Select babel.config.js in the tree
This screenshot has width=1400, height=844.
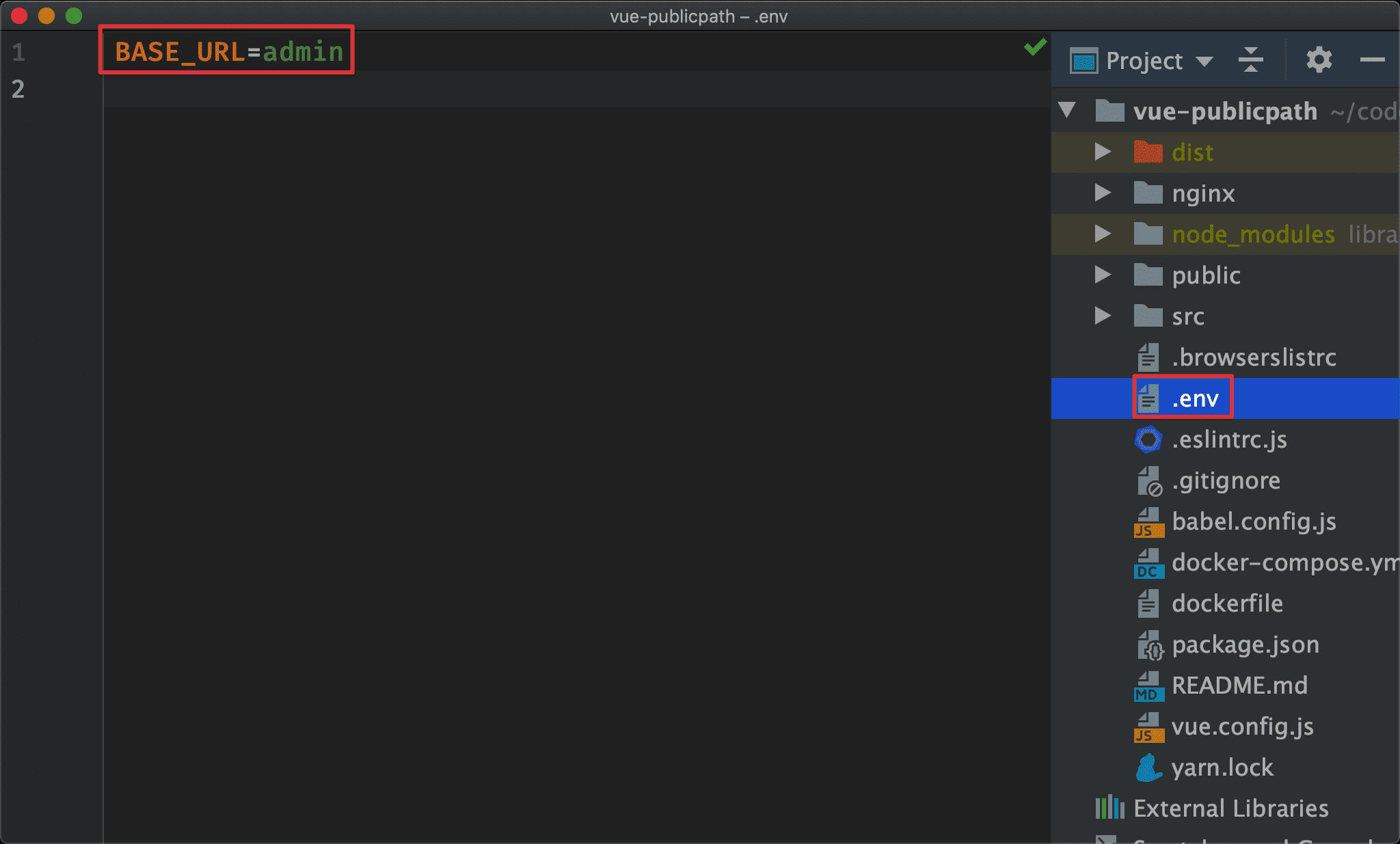(x=1254, y=521)
